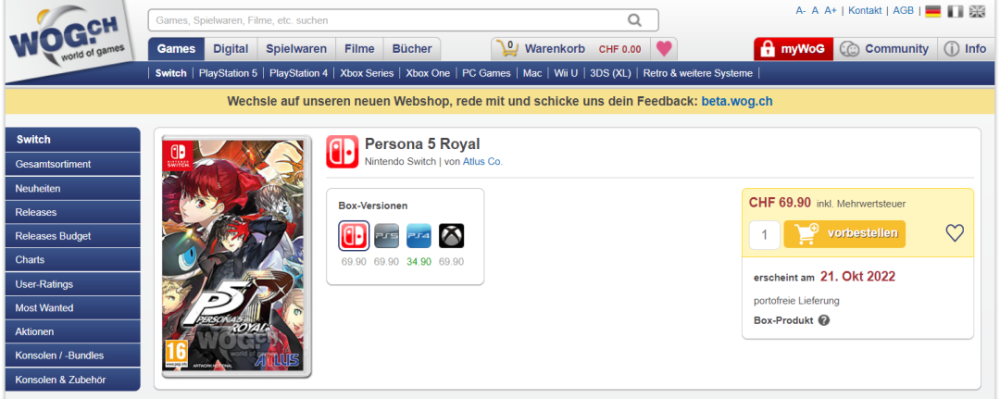Open the beta.wog.ch link
The height and width of the screenshot is (399, 1000).
[x=737, y=101]
